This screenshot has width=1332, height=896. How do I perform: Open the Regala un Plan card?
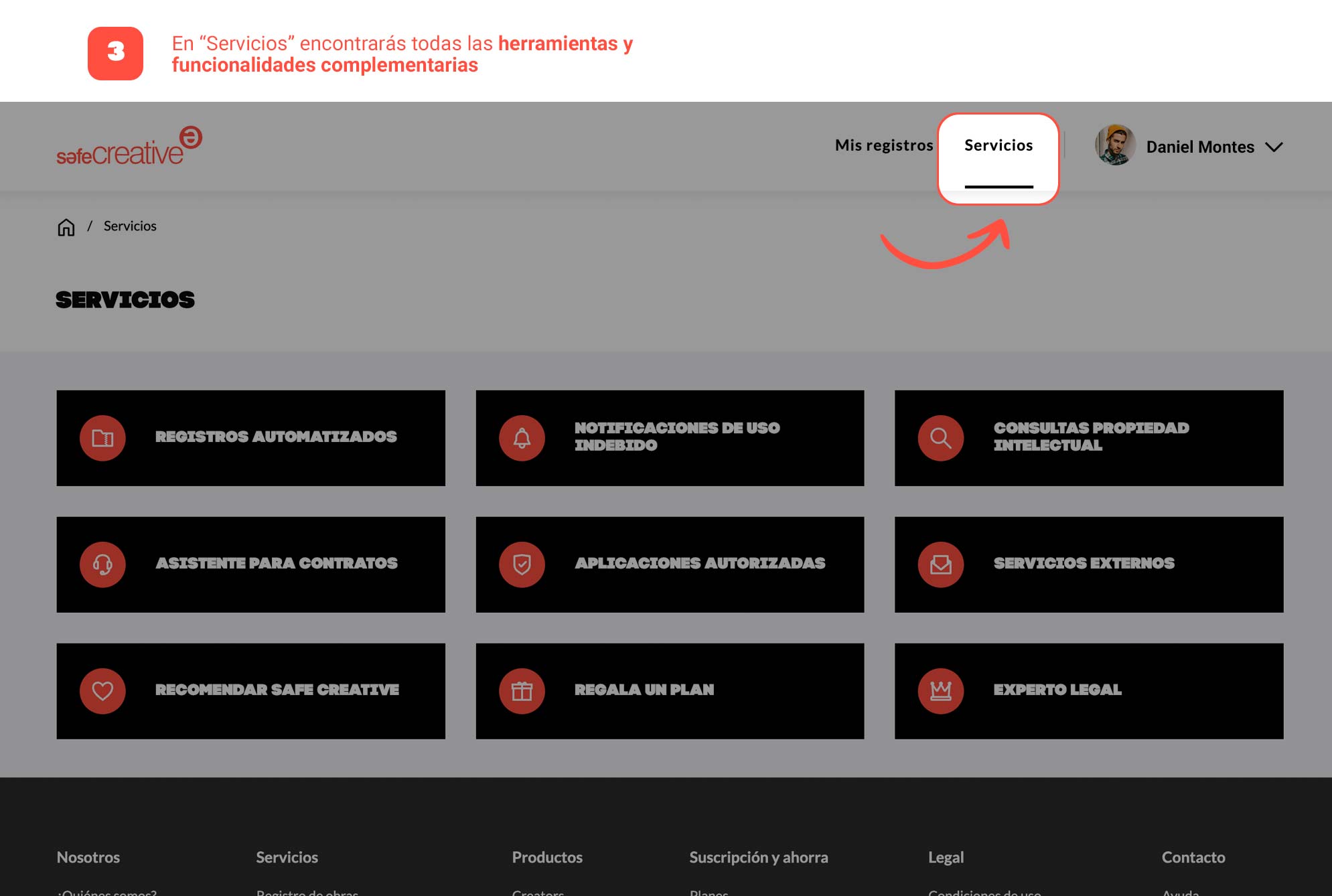pos(670,691)
